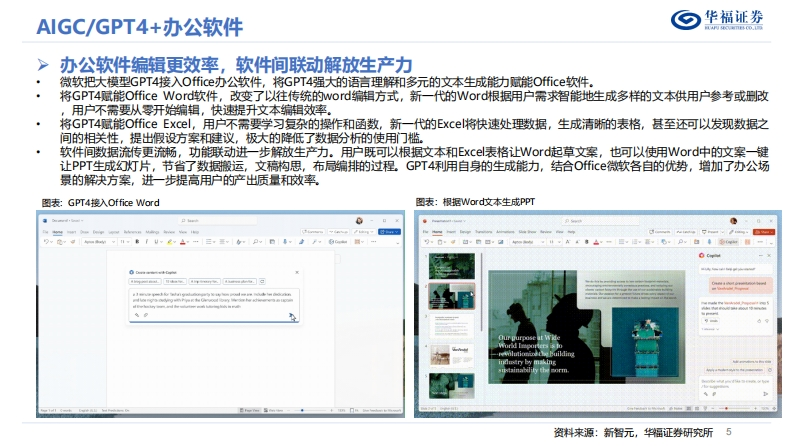Switch to Transitions tab in PowerPoint
The image size is (793, 446).
(483, 232)
